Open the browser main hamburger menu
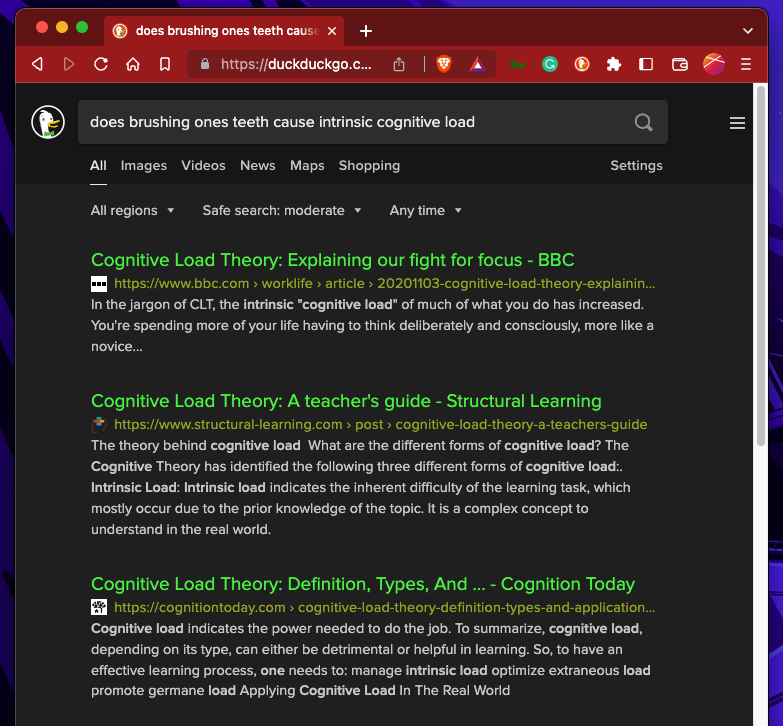 point(746,64)
